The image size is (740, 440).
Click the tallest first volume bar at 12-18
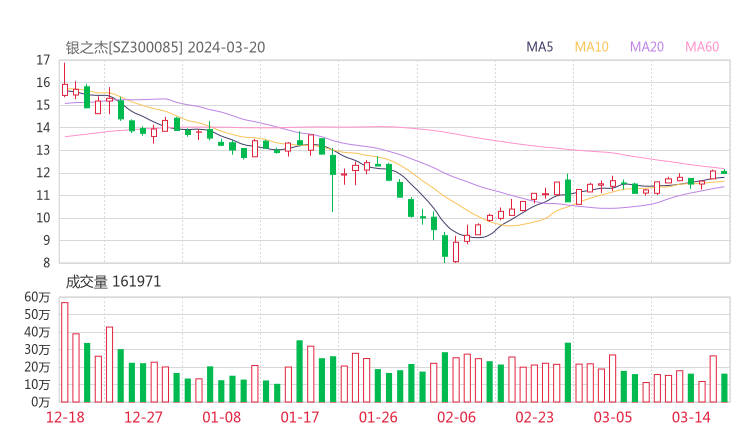(65, 352)
